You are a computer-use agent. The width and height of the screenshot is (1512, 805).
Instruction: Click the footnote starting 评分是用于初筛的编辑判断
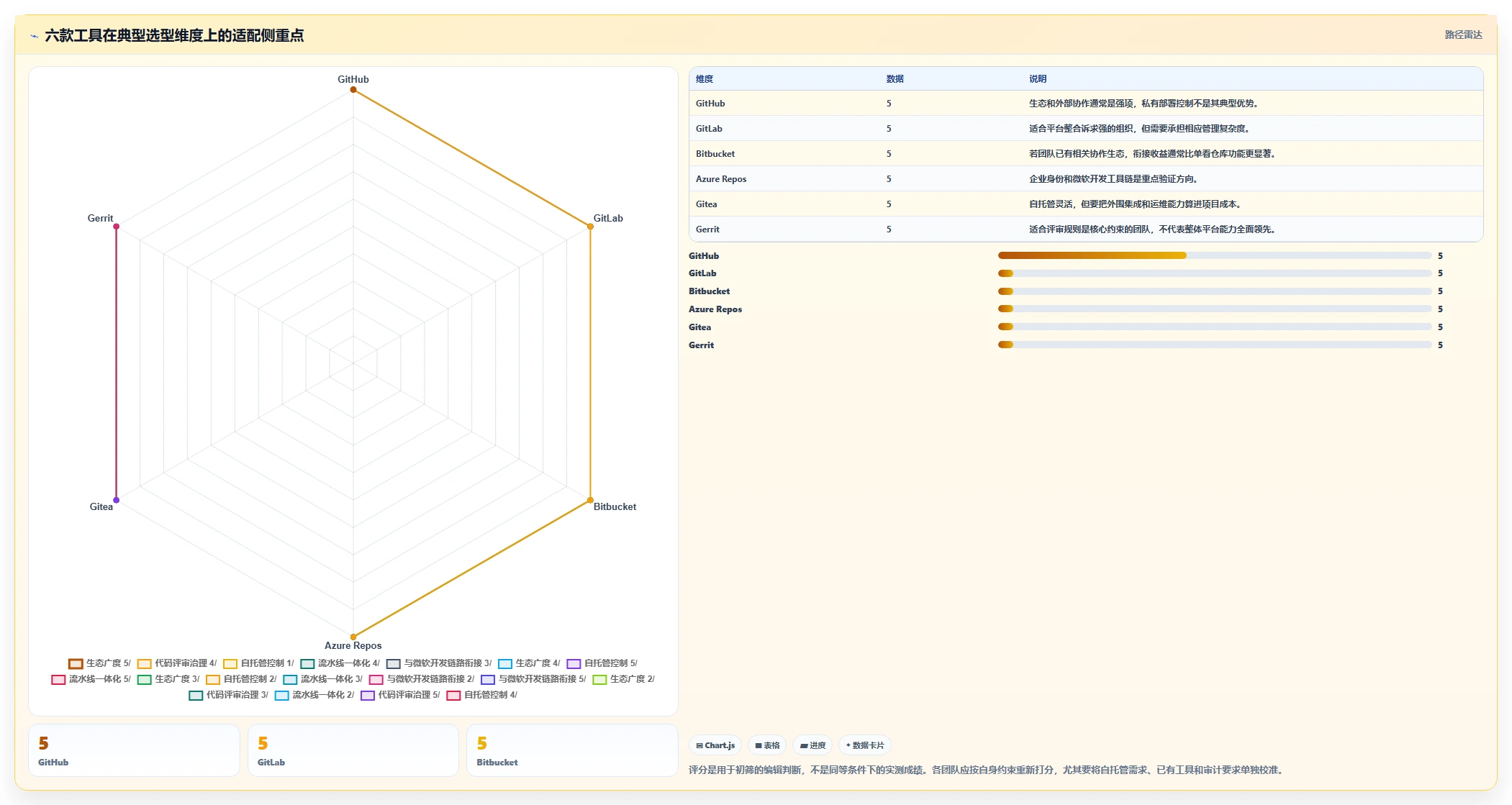click(x=987, y=770)
